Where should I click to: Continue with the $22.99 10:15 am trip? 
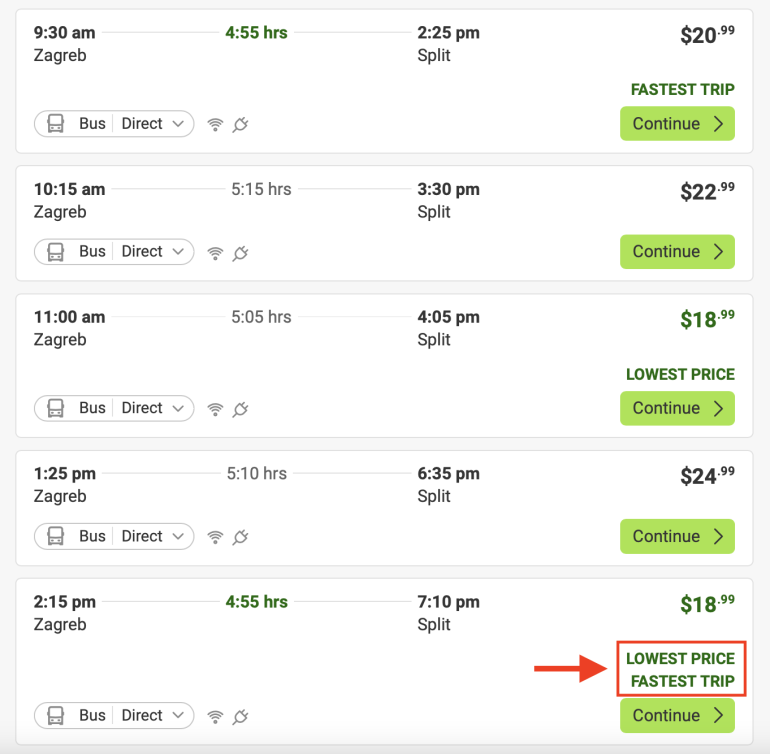pyautogui.click(x=677, y=252)
